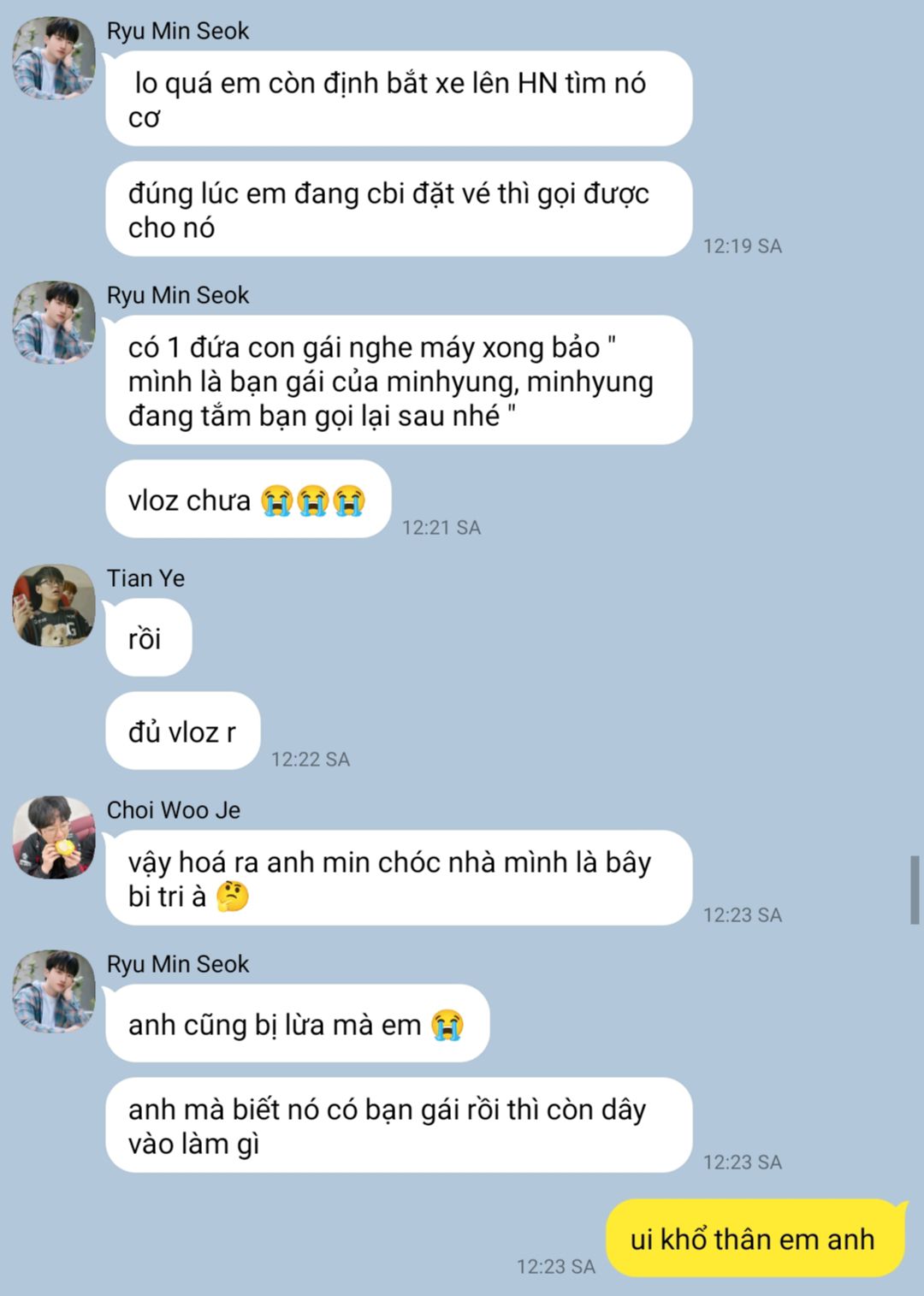Tap the 12:22 SA timestamp
924x1296 pixels.
coord(311,759)
